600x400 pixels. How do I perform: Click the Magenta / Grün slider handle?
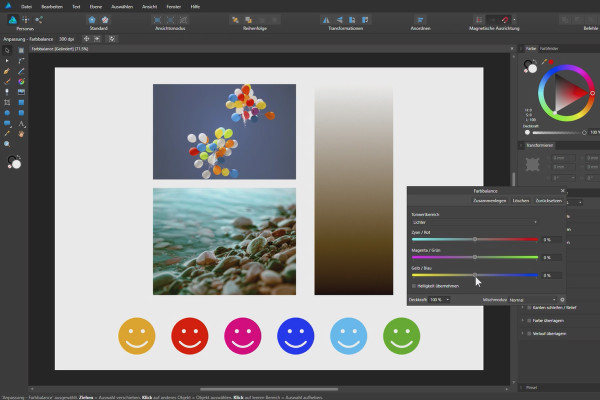[x=474, y=257]
